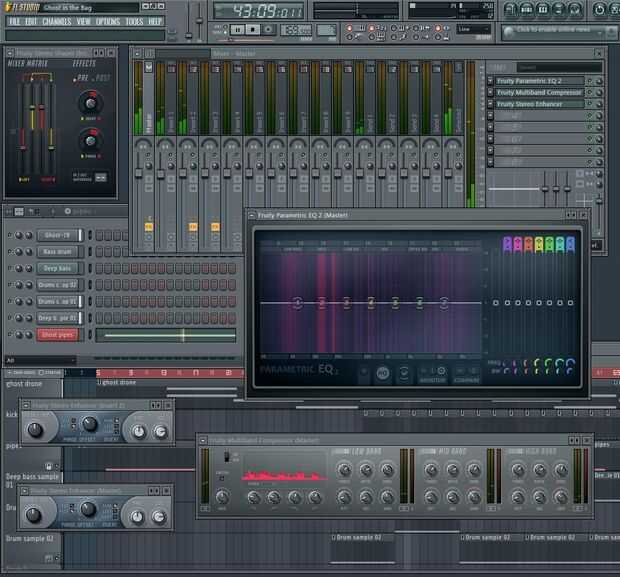
Task: Click band 1 node on the EQ curve
Action: 297,303
